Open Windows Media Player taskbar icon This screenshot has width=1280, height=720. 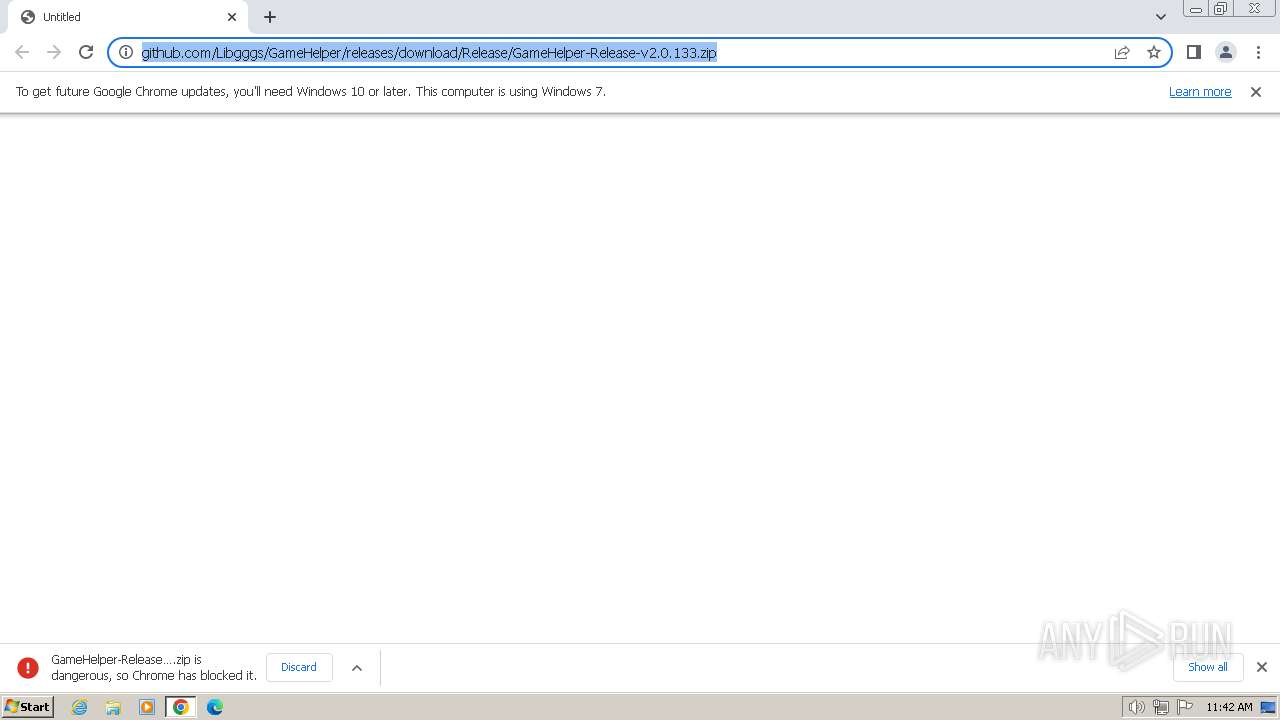coord(147,707)
